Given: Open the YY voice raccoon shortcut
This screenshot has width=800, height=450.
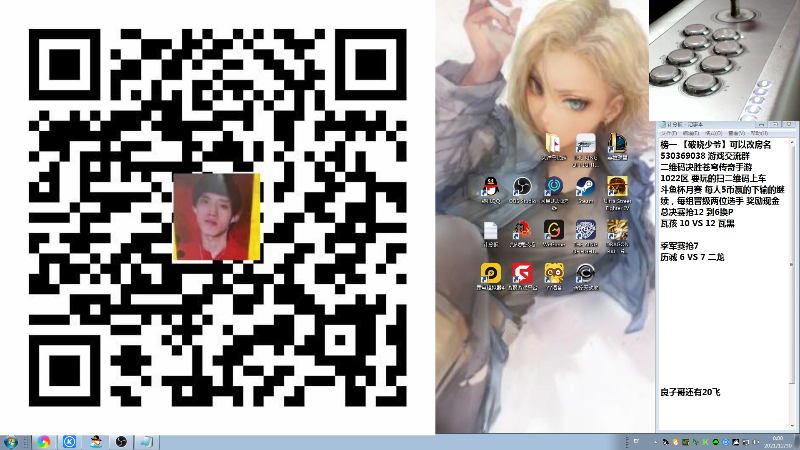Looking at the screenshot, I should (554, 277).
